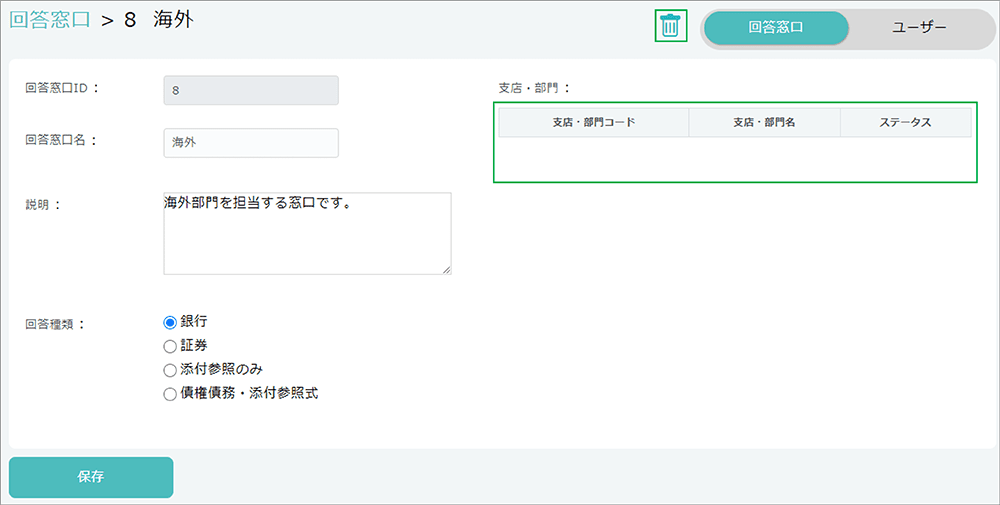
Task: Select the 回答窓口 tab
Action: (x=776, y=28)
